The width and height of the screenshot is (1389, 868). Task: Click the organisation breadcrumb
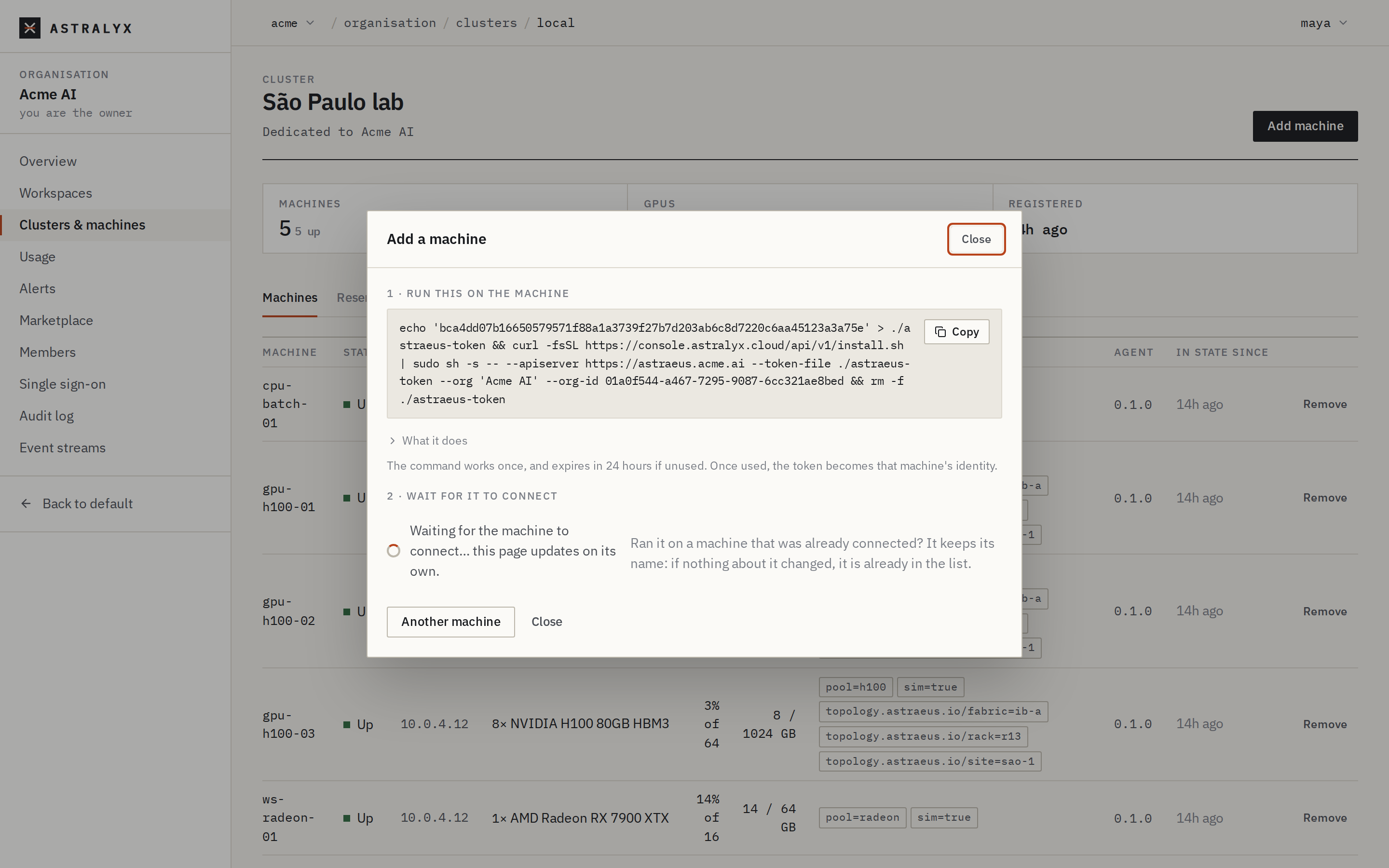click(x=390, y=23)
